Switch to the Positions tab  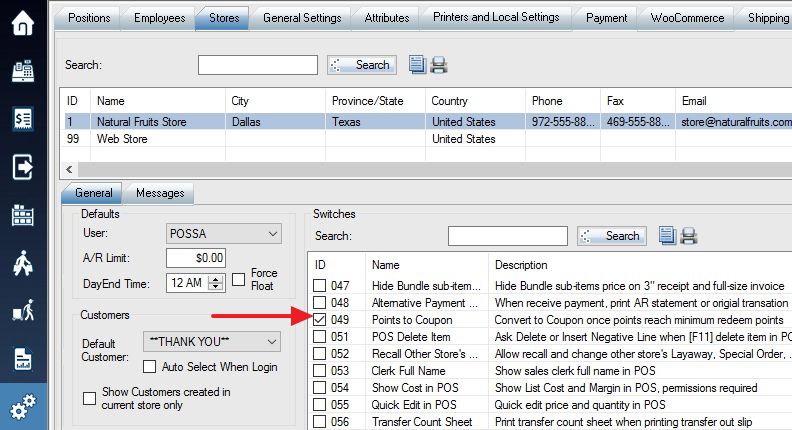89,18
